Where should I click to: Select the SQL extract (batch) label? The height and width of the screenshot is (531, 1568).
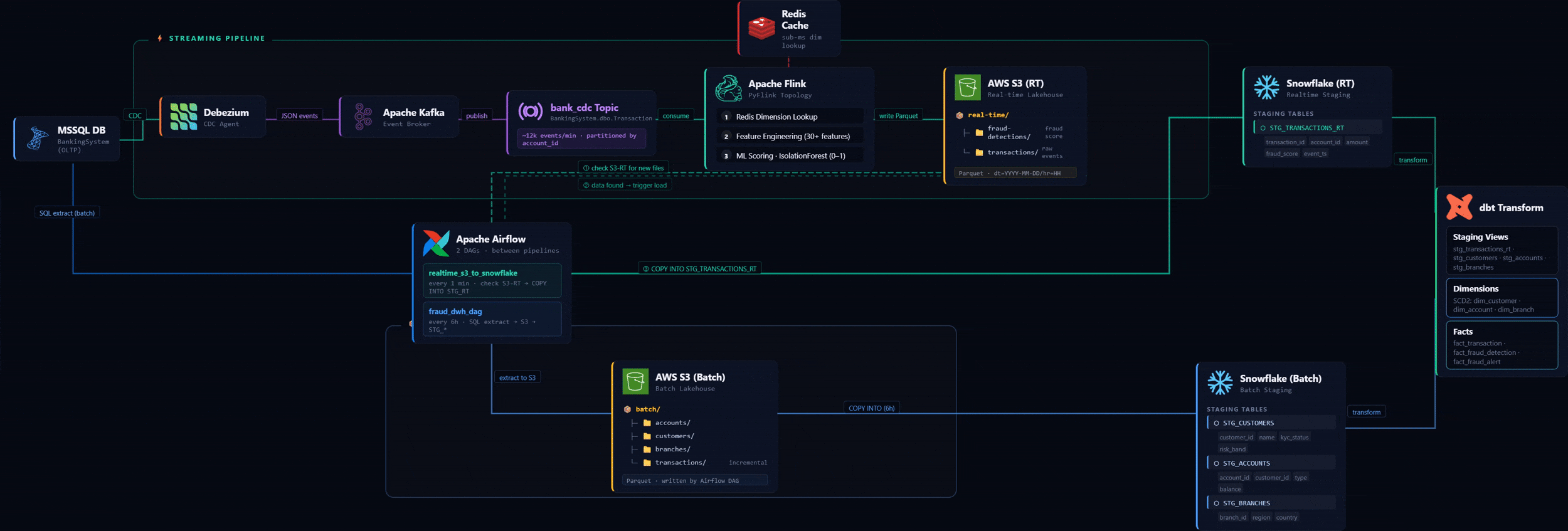(67, 213)
